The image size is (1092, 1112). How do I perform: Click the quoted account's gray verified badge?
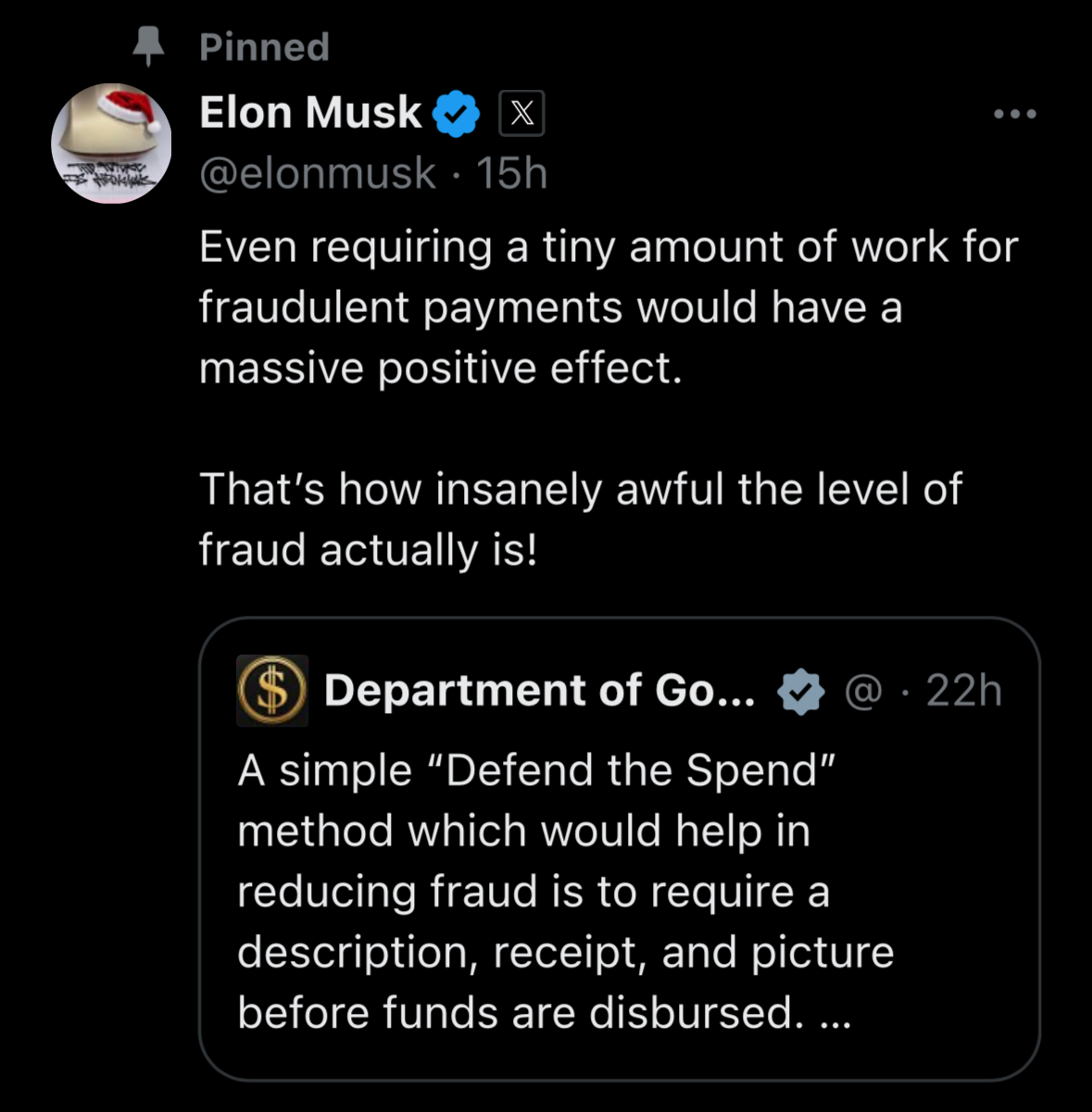point(800,692)
